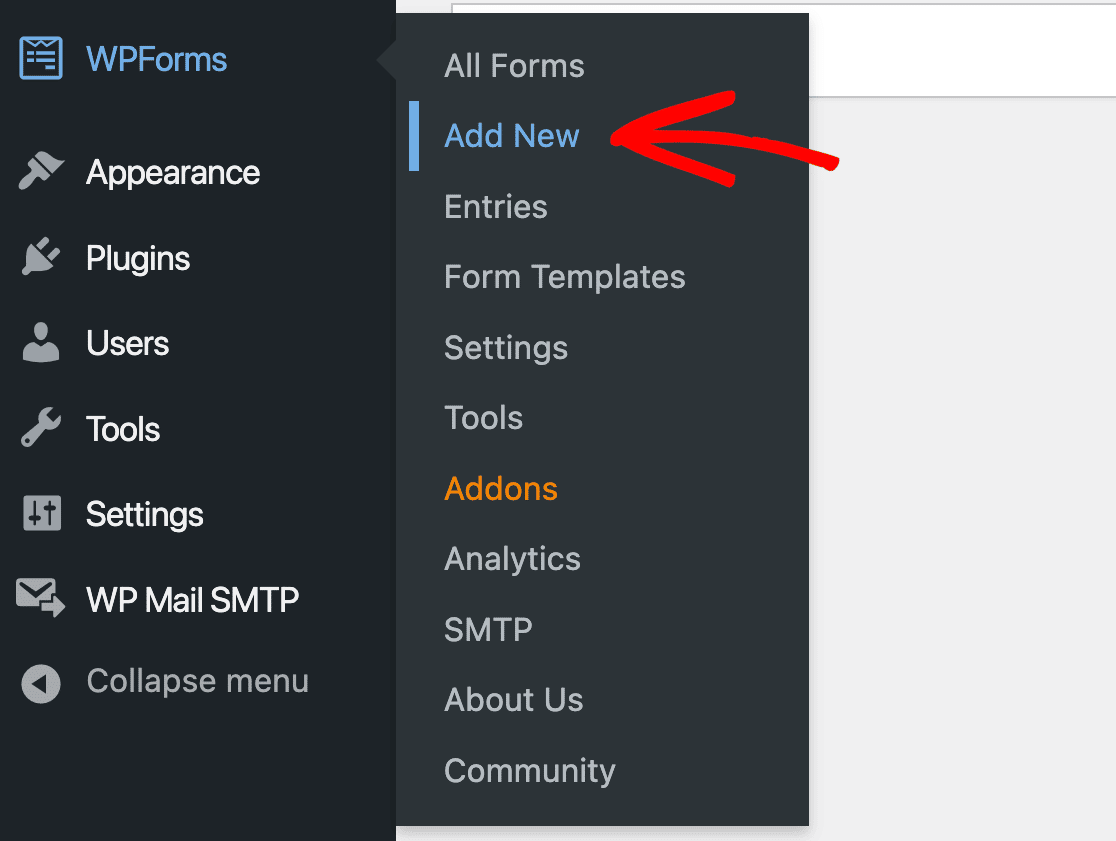
Task: Open WPForms Tools
Action: tap(483, 418)
